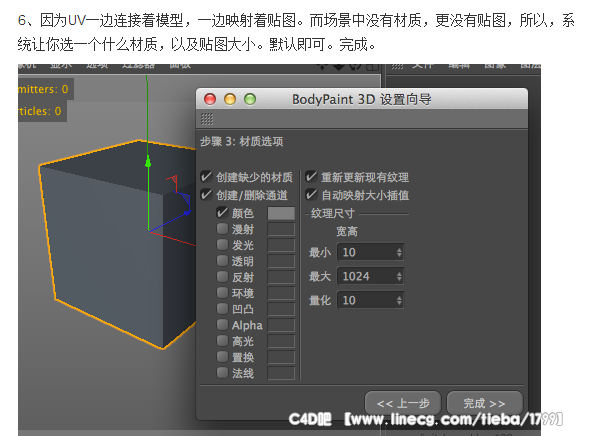The width and height of the screenshot is (589, 436).
Task: Zoom the wizard with the green button
Action: coord(250,99)
